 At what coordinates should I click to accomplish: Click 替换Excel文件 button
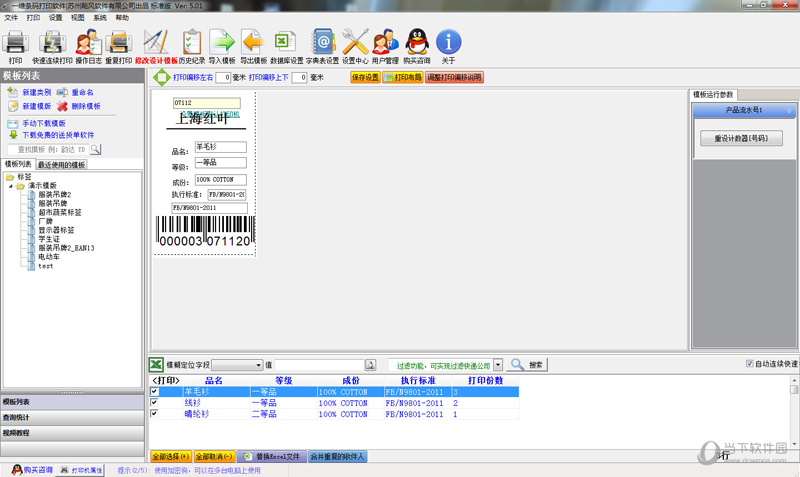tap(272, 457)
